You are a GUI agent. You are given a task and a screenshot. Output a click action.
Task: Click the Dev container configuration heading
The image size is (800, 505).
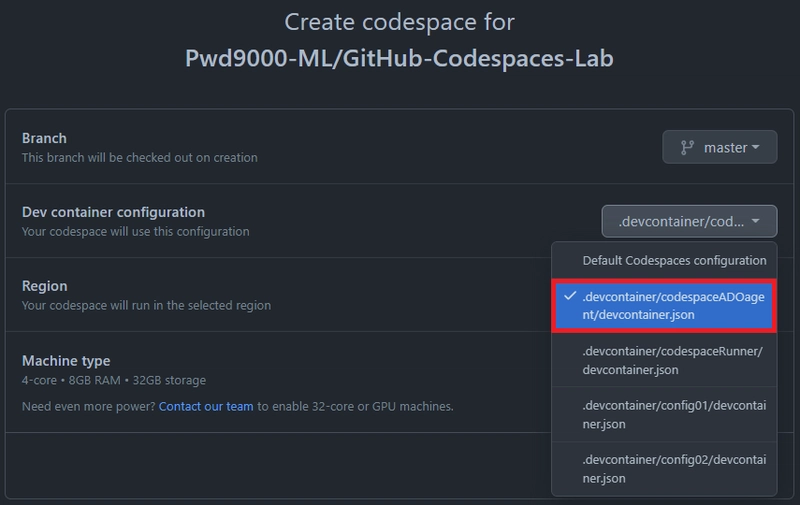(x=113, y=212)
